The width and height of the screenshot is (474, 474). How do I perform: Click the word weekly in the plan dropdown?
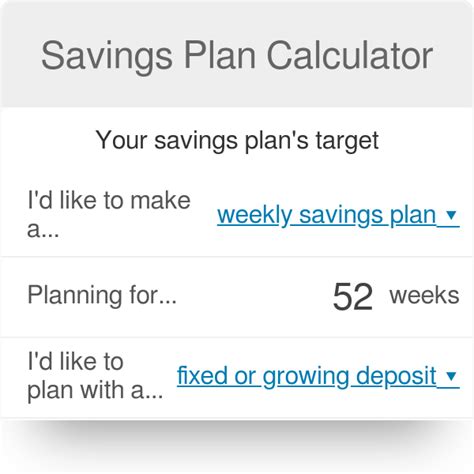click(255, 216)
